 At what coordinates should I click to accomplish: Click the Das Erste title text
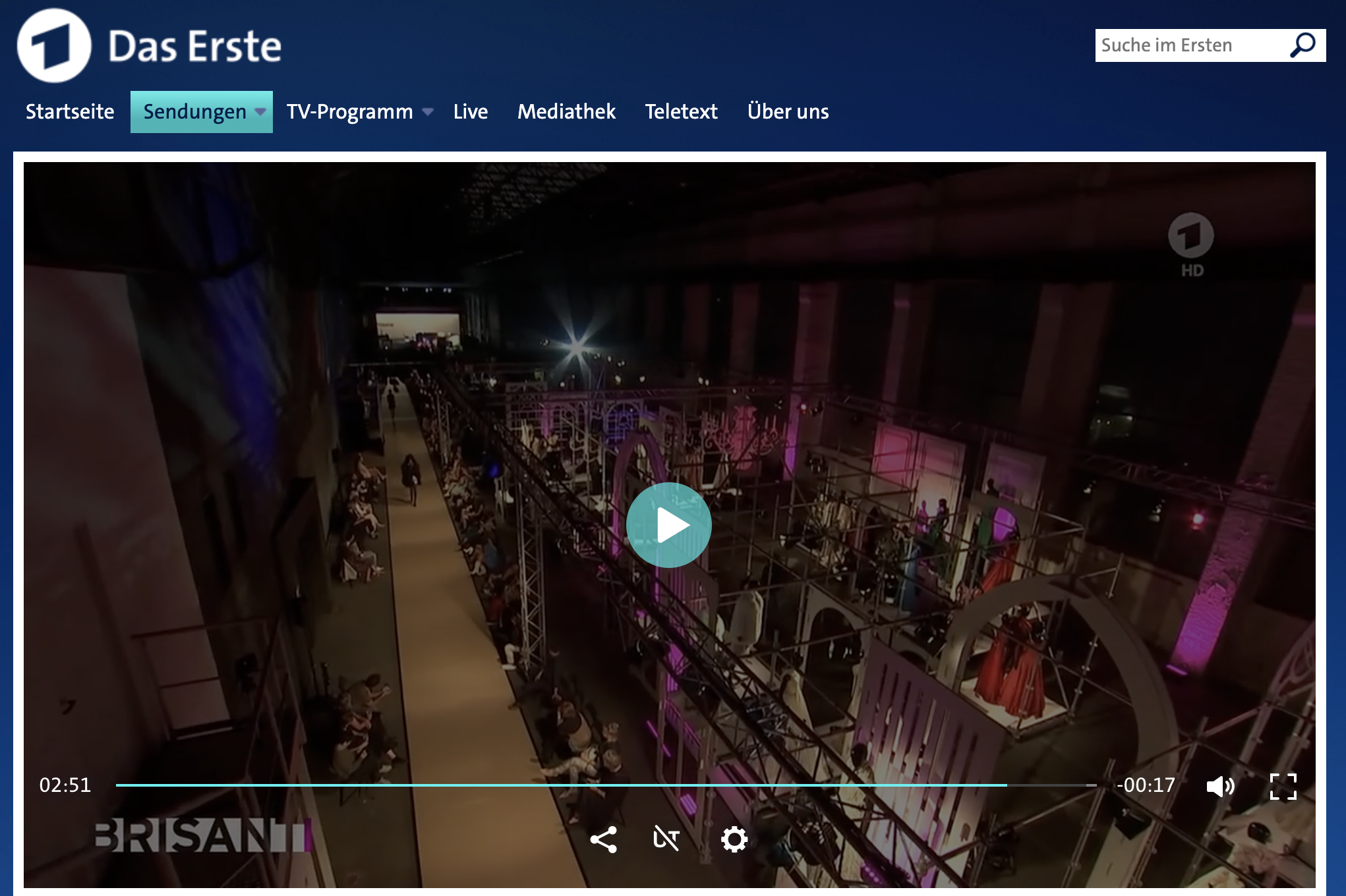click(x=194, y=46)
